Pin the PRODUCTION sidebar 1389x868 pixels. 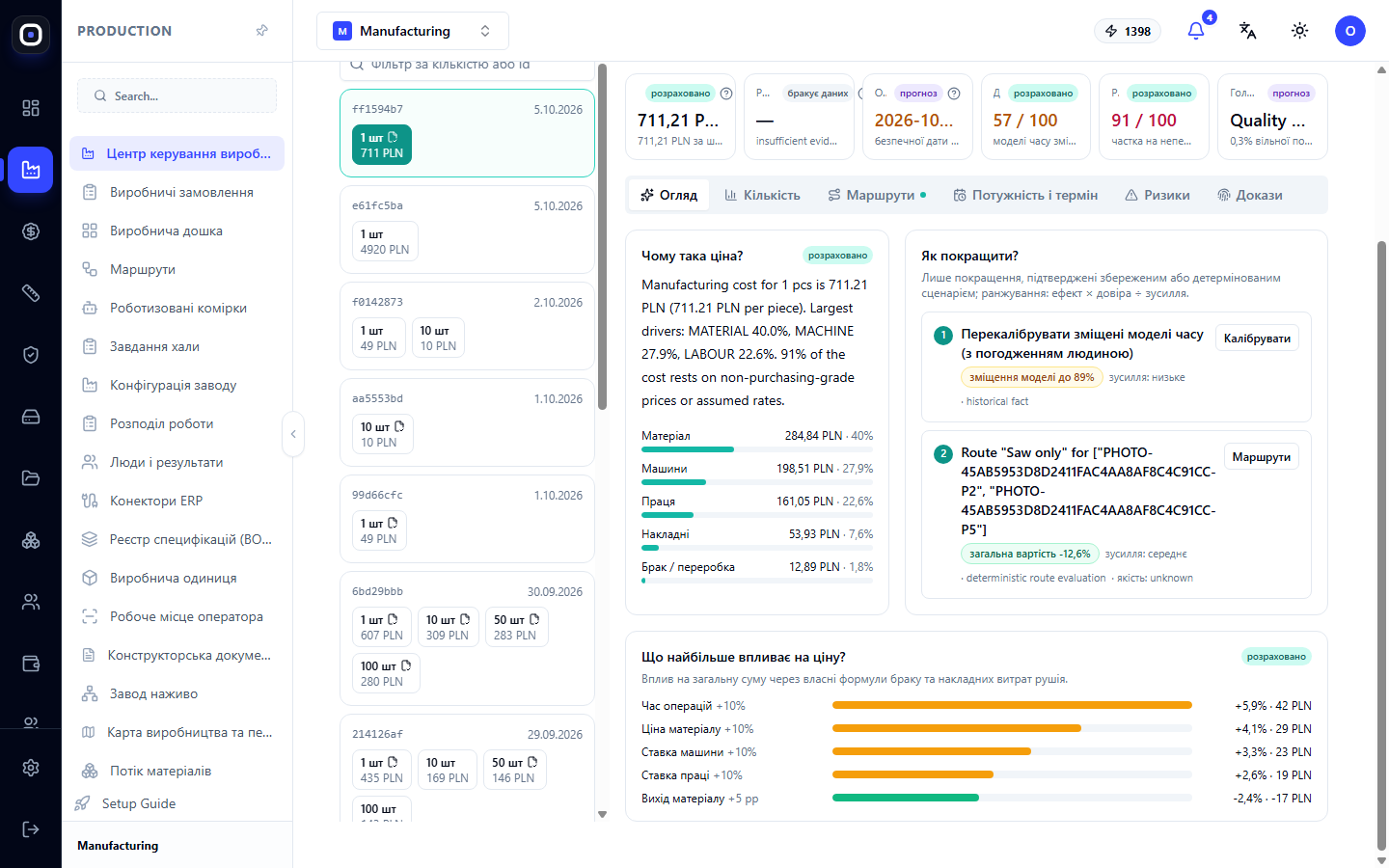[x=261, y=31]
